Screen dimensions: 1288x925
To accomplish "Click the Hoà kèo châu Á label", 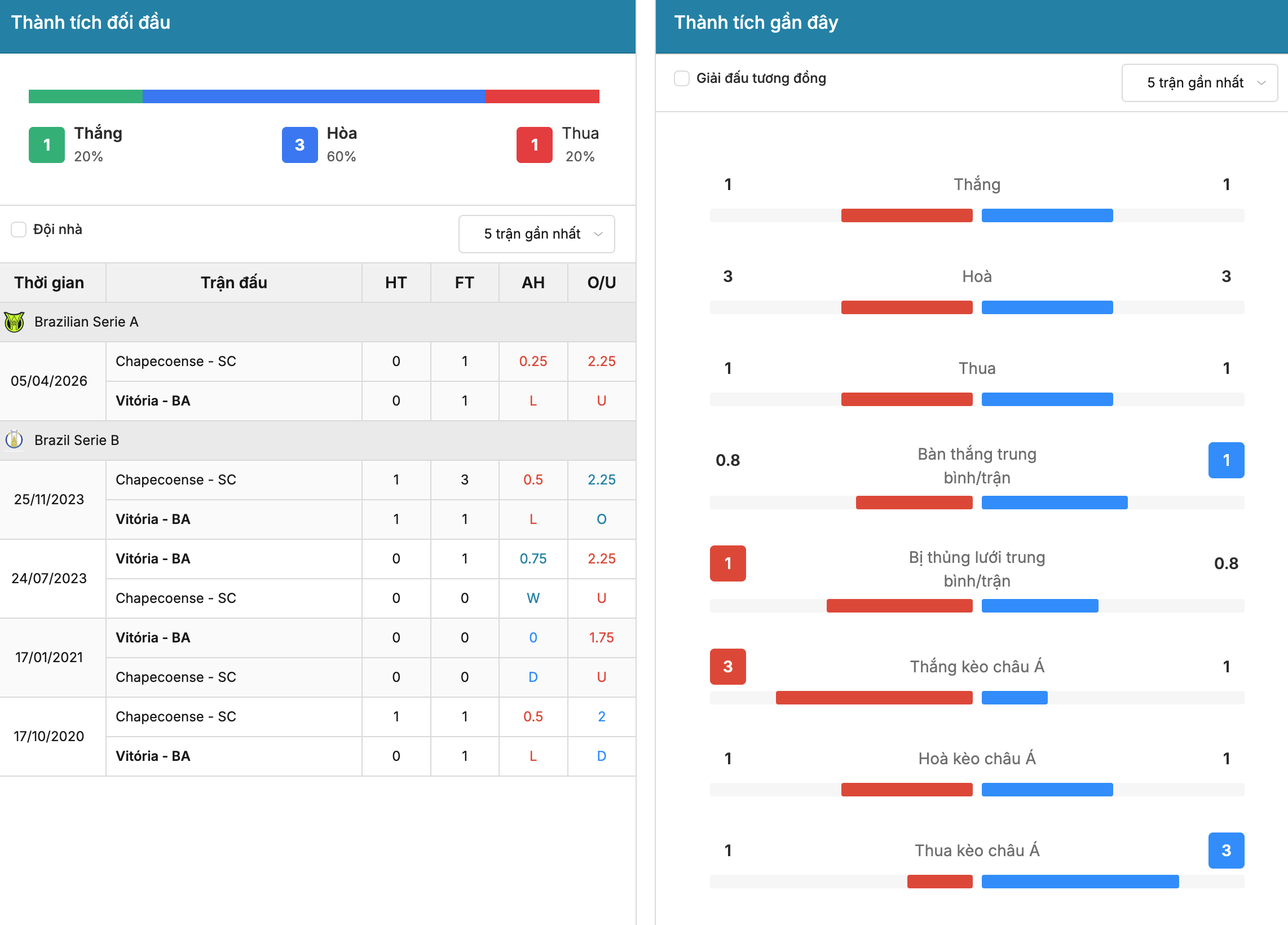I will (x=977, y=759).
